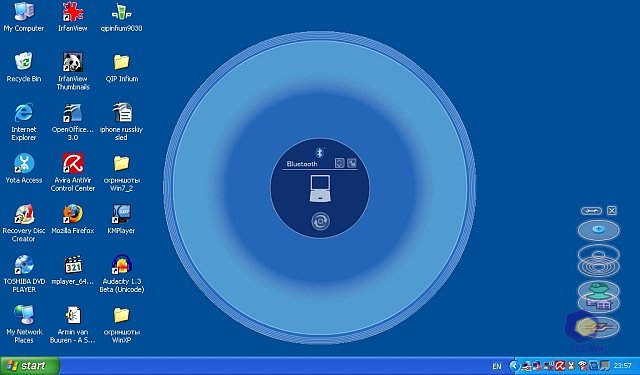Launch Mozilla Firefox from desktop
The height and width of the screenshot is (375, 640).
coord(73,220)
